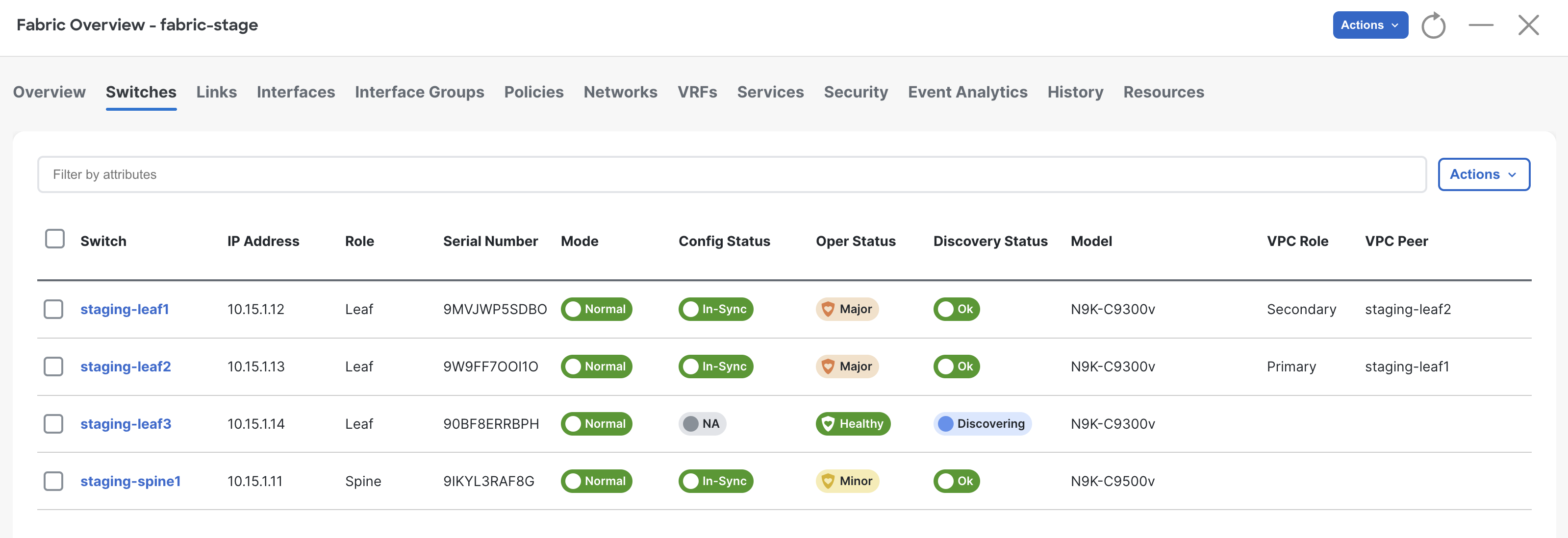Open the staging-leaf1 switch link

(x=125, y=309)
